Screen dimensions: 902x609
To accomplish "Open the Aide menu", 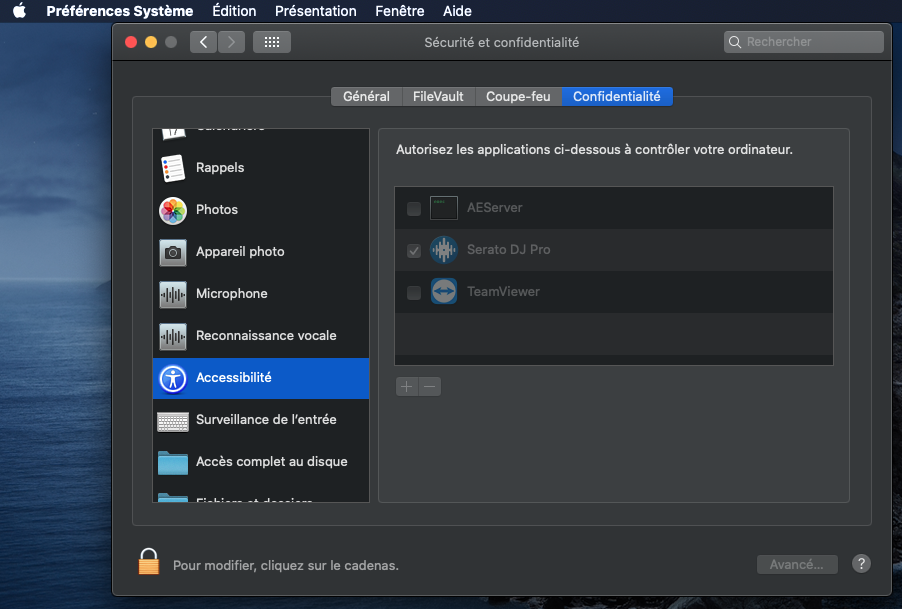I will click(x=457, y=11).
